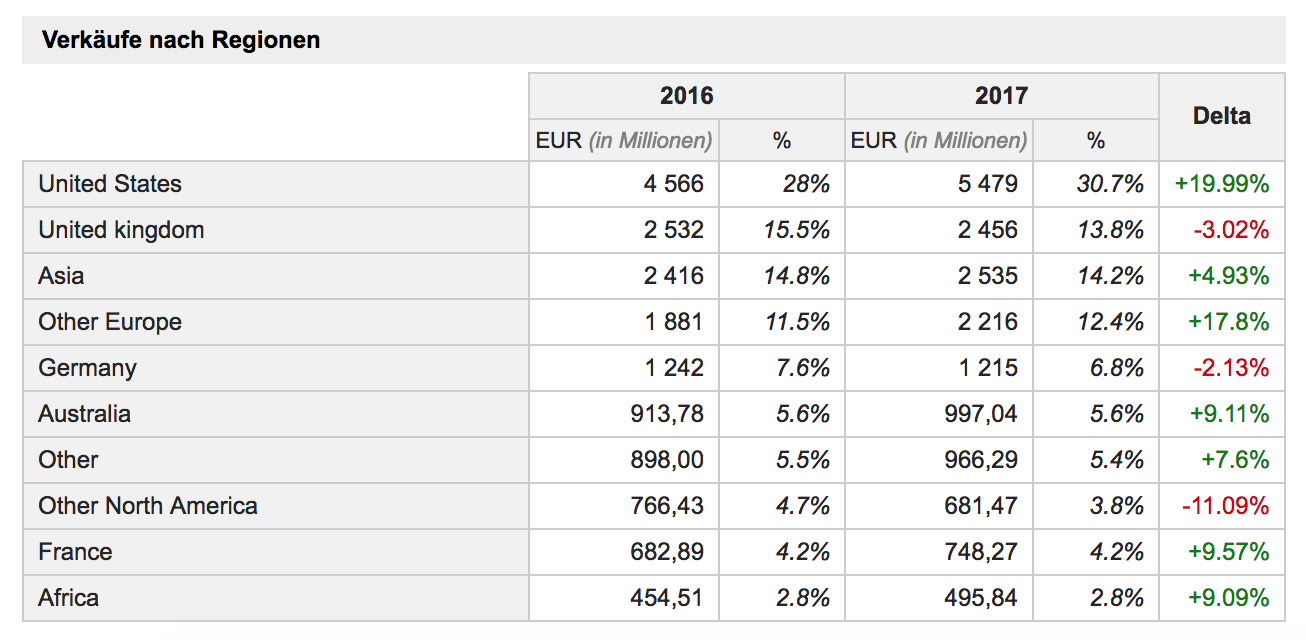Click the Germany row label
The width and height of the screenshot is (1306, 640).
87,368
